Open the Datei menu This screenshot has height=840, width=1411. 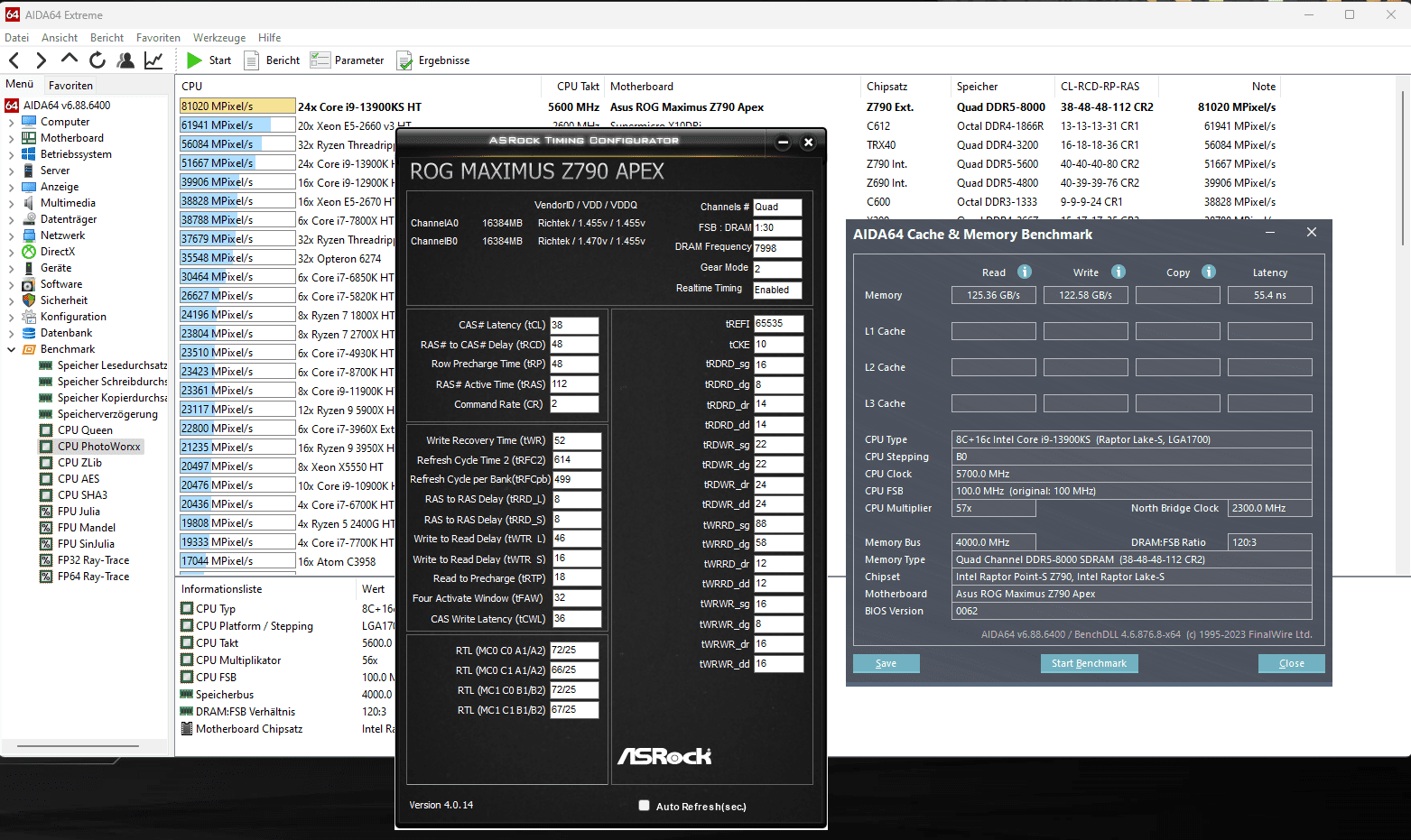[16, 38]
